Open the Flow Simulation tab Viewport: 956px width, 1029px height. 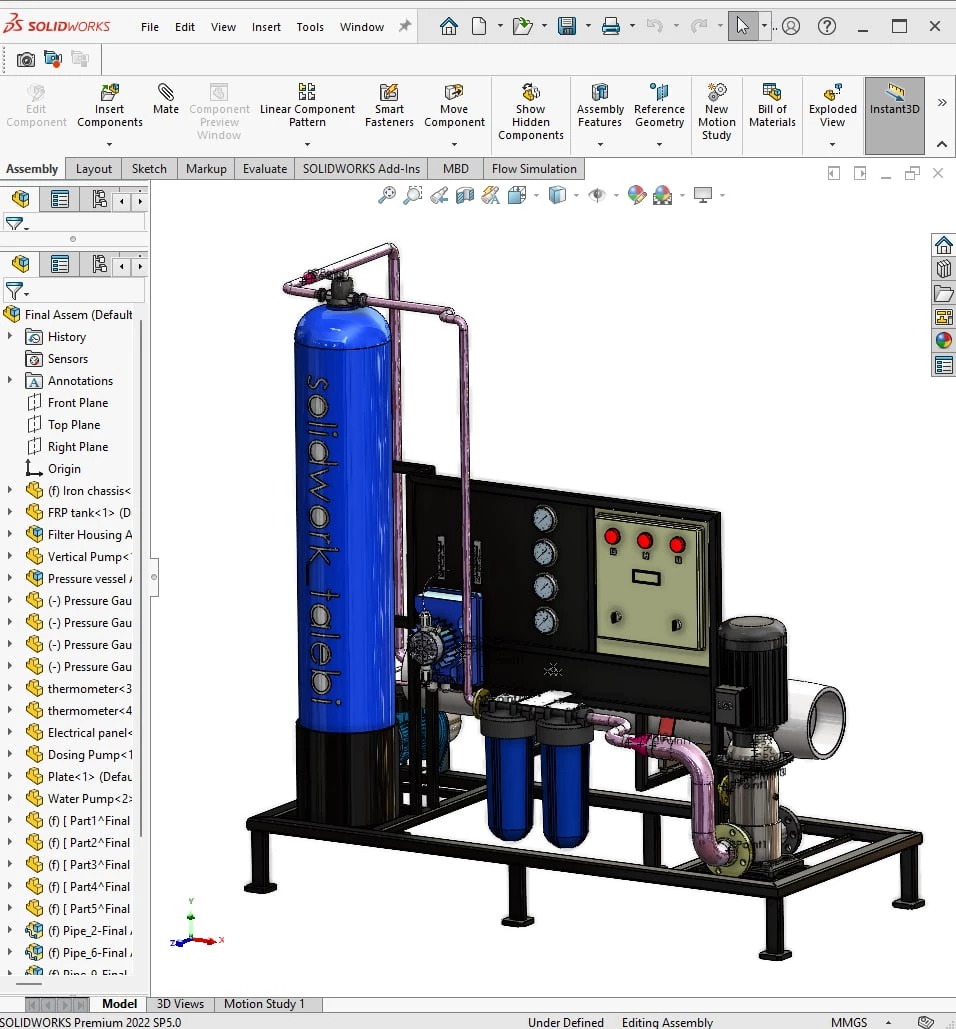(534, 169)
